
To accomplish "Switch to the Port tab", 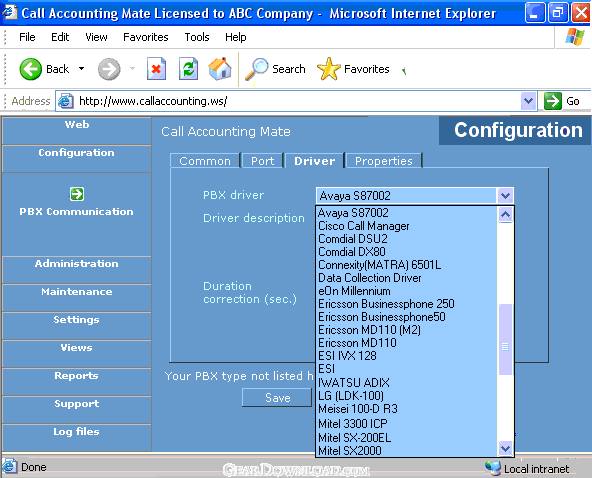I will point(262,161).
